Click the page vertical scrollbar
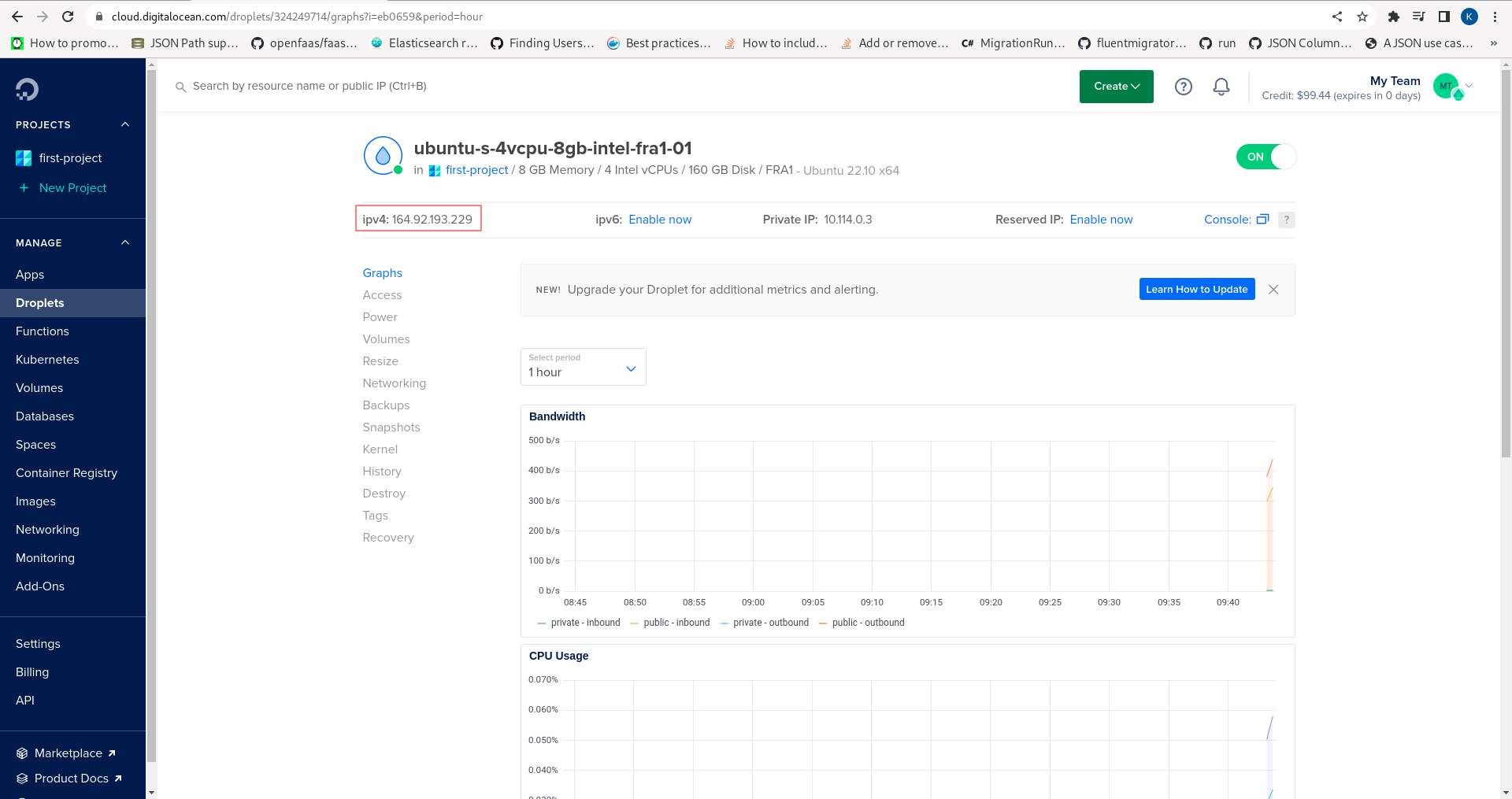This screenshot has width=1512, height=799. (x=1506, y=264)
